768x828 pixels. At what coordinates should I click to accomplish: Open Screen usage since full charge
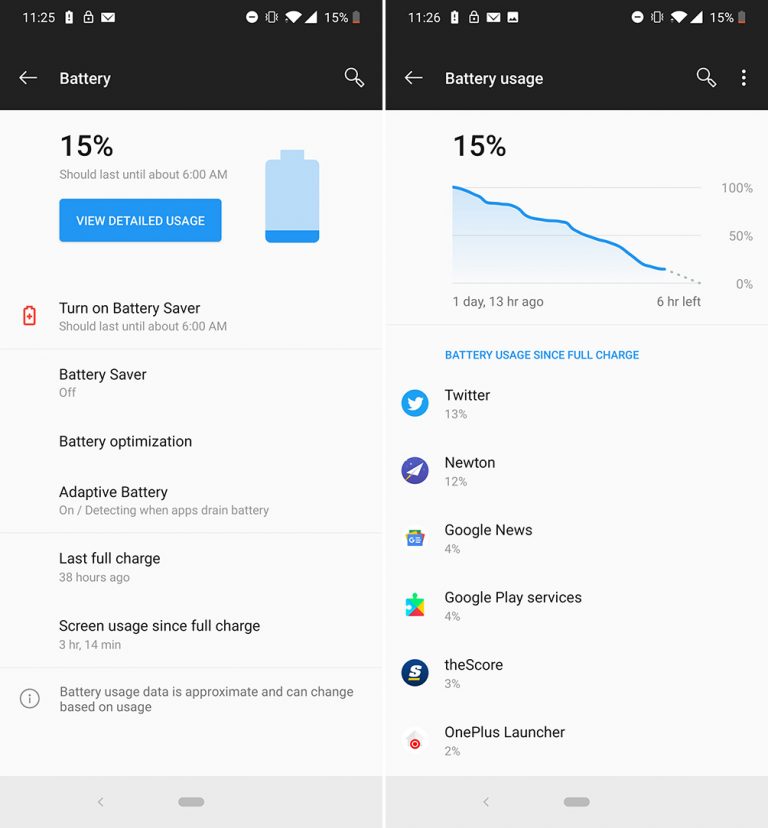coord(191,634)
